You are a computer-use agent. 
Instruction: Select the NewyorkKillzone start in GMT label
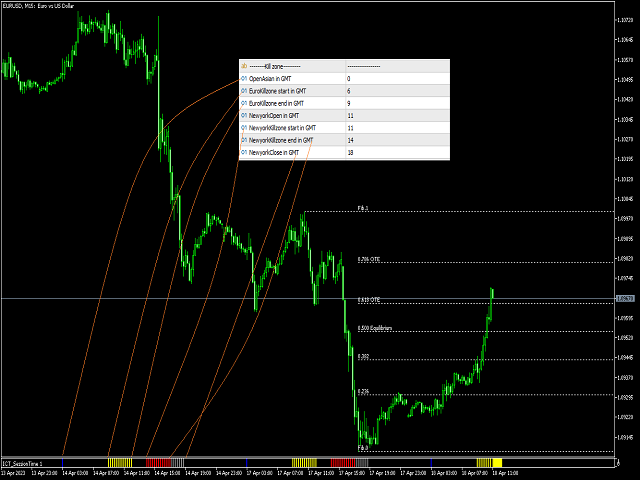(282, 128)
